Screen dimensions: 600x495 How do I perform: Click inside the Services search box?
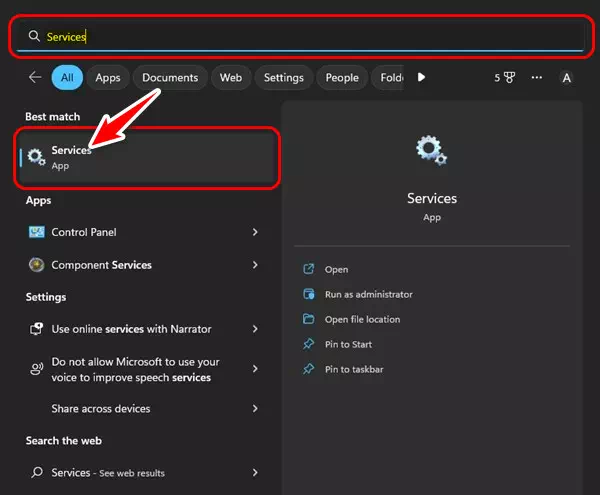coord(301,37)
